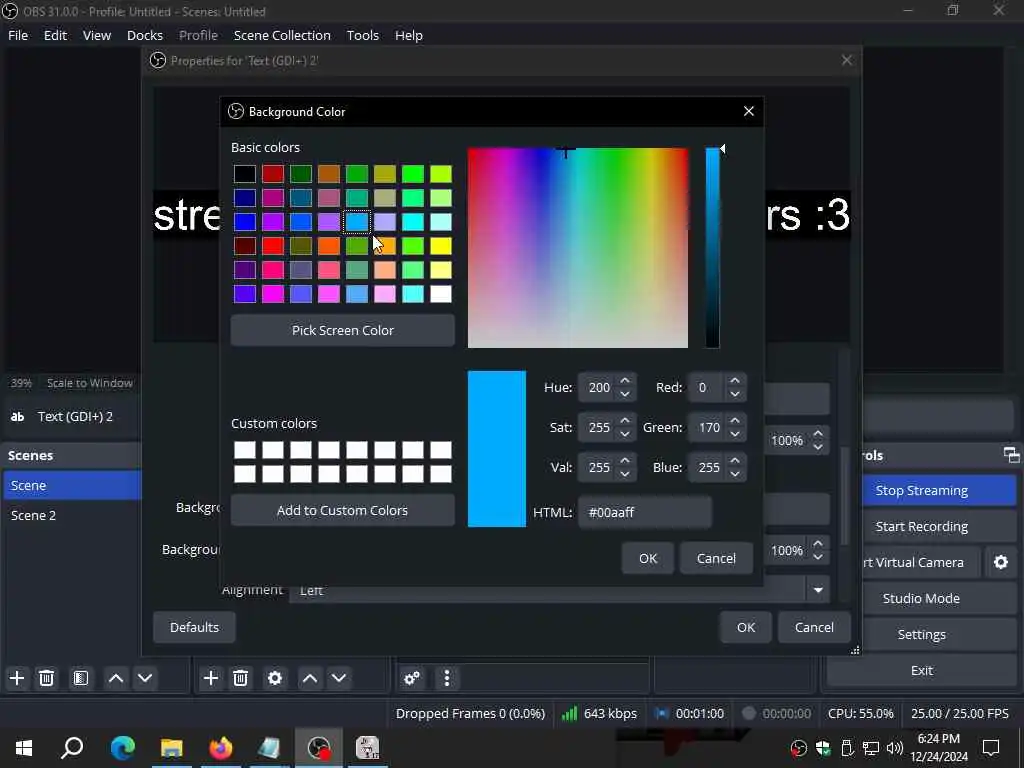Select the white basic color swatch
This screenshot has height=768, width=1024.
(x=441, y=294)
